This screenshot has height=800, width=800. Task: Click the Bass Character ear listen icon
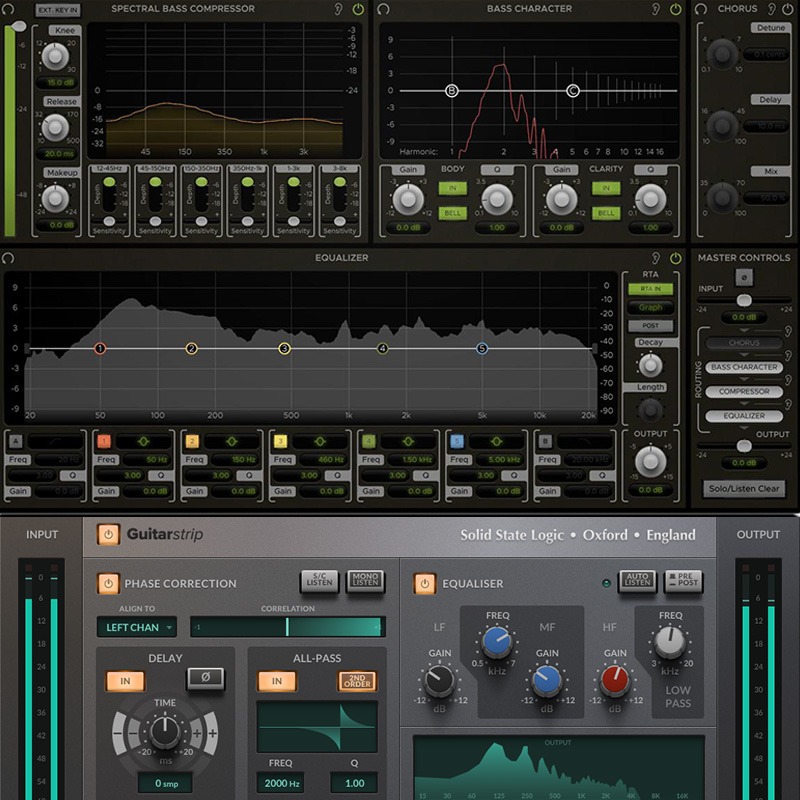point(656,9)
